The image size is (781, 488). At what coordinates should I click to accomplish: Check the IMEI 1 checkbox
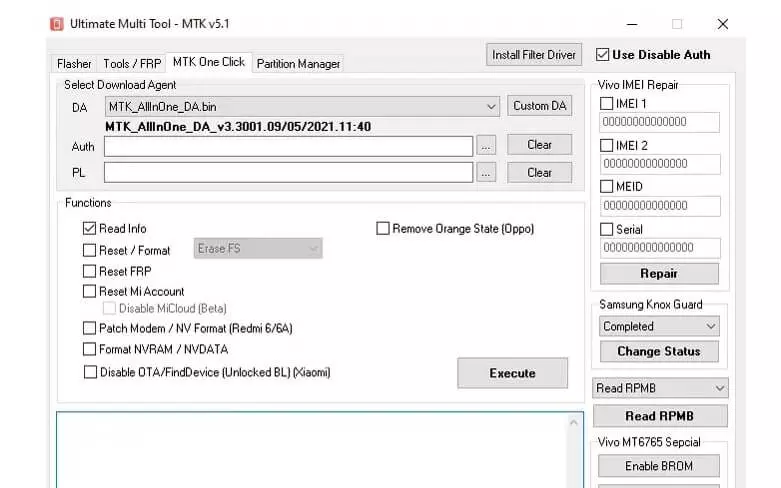click(x=606, y=104)
